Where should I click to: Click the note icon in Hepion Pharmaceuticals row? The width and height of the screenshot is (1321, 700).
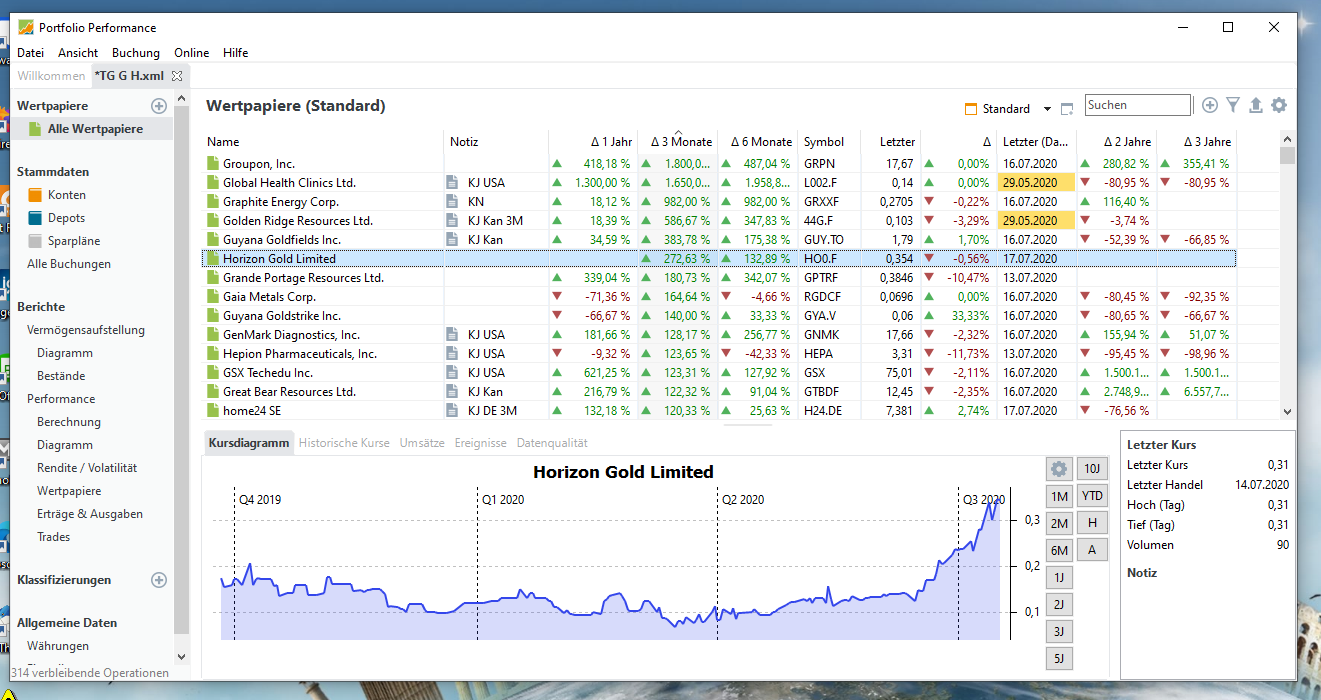(452, 354)
